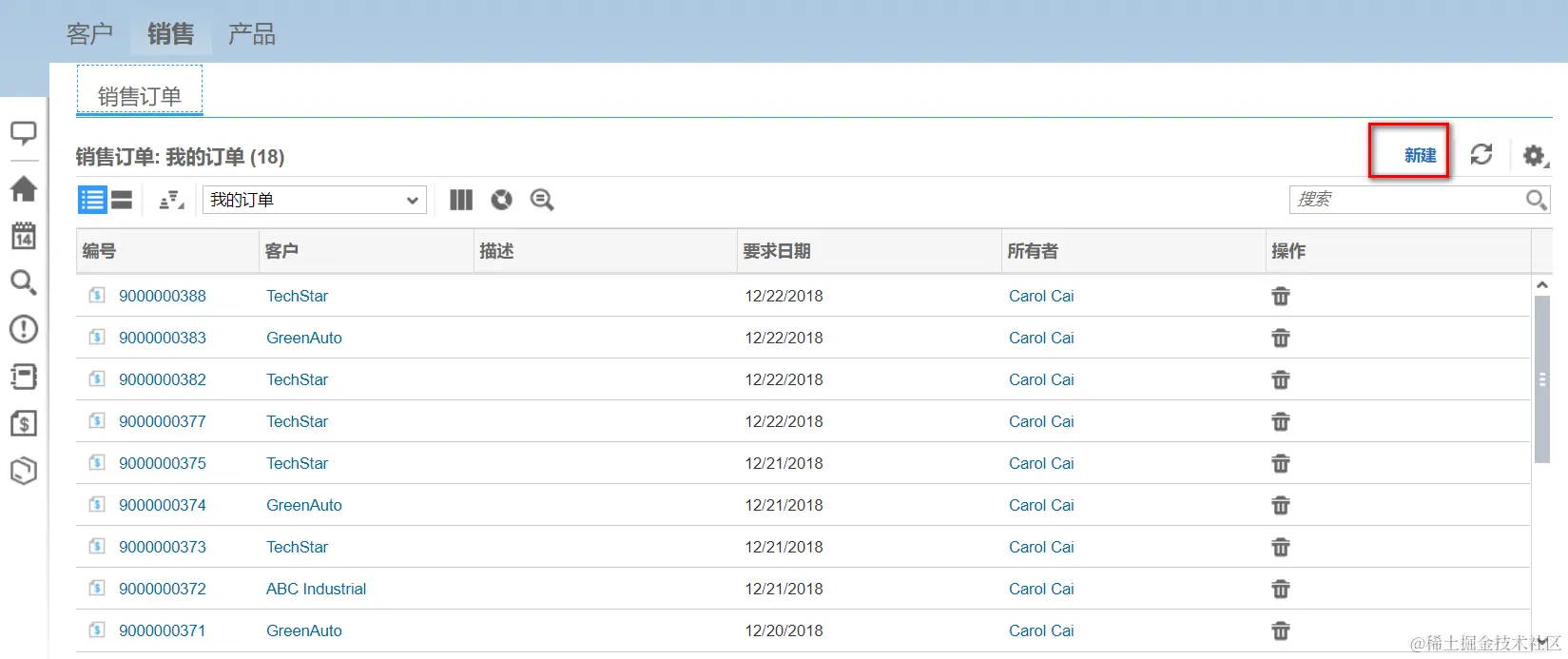Click the table scrollbar up arrow
Viewport: 1568px width, 659px height.
[1542, 284]
